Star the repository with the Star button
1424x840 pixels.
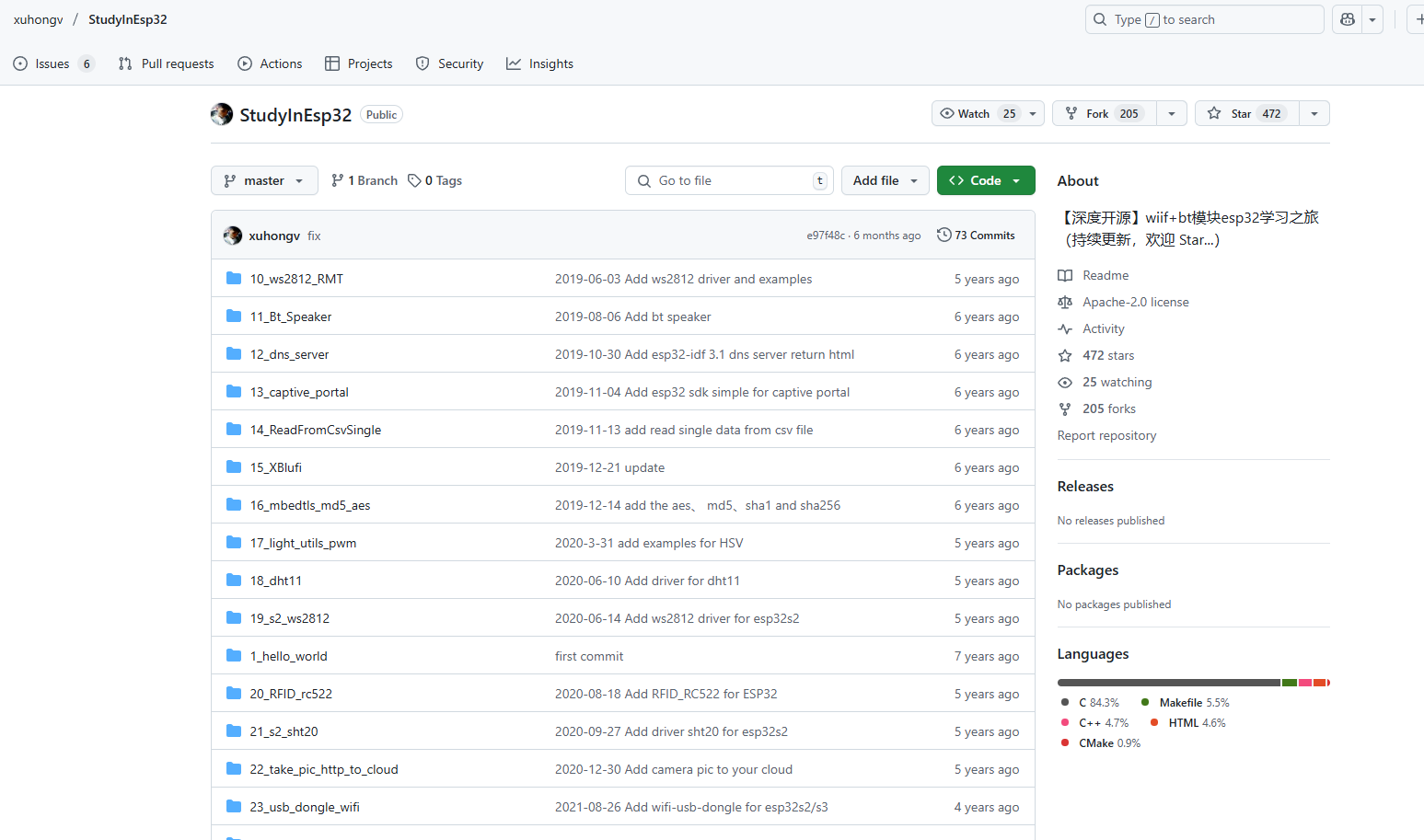1247,113
